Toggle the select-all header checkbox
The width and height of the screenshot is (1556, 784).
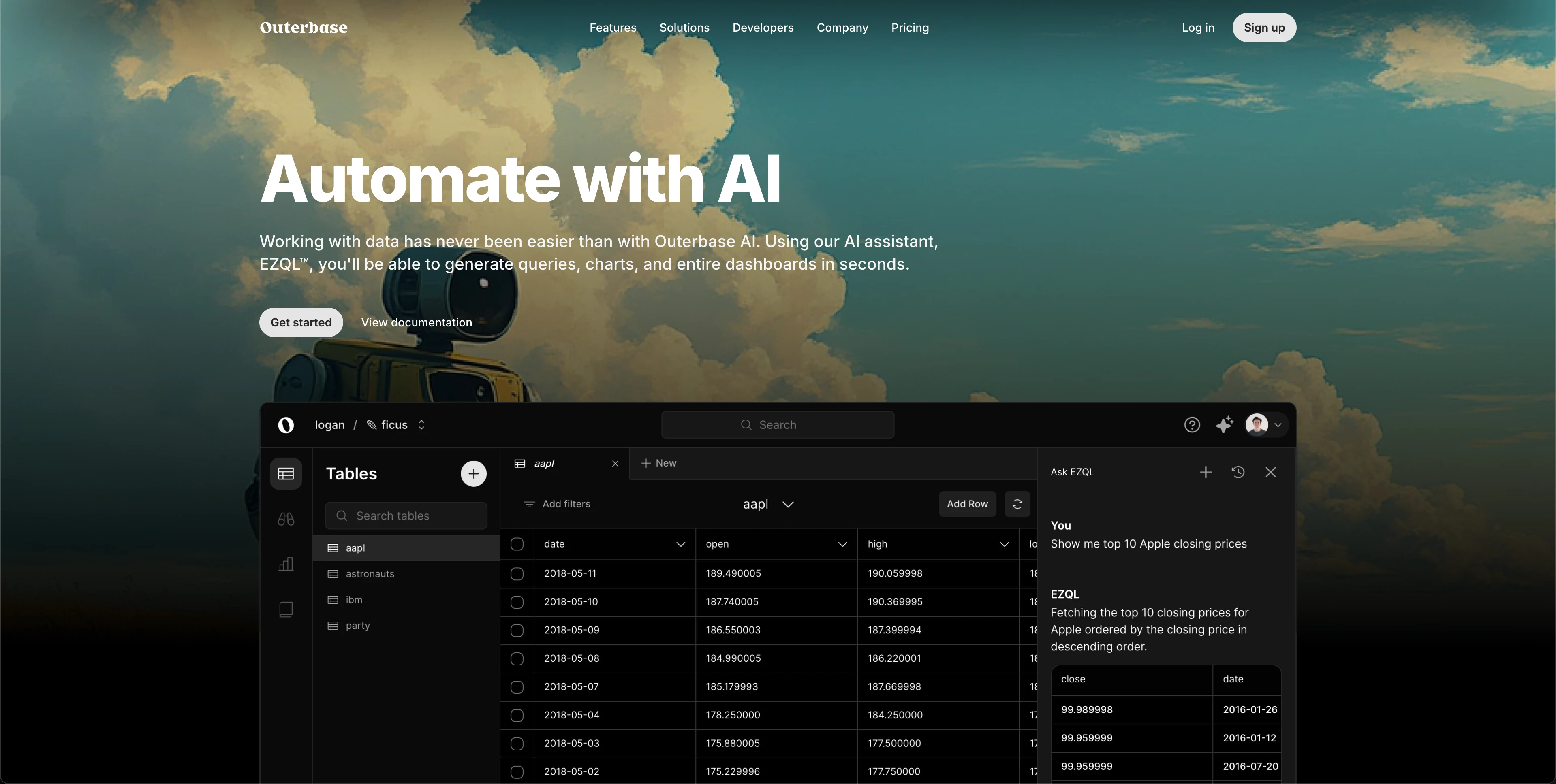click(517, 544)
